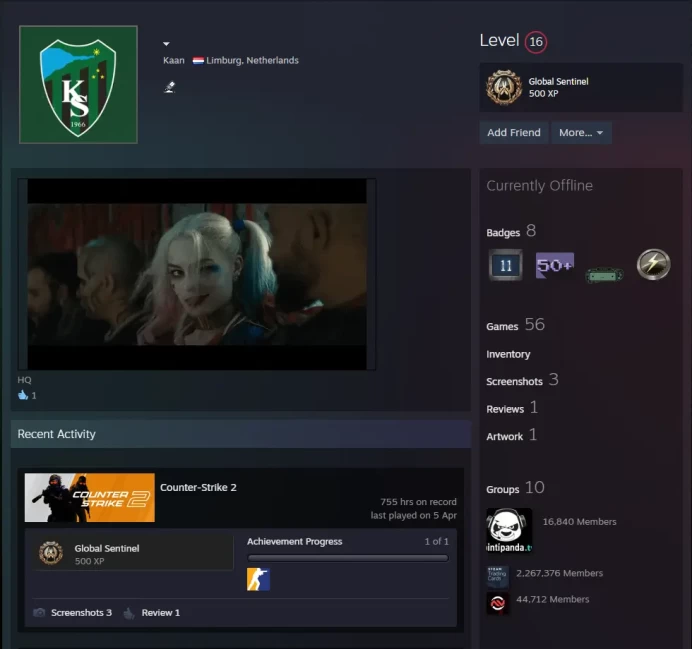This screenshot has width=692, height=649.
Task: Open the KS 1966 profile avatar
Action: coord(78,84)
